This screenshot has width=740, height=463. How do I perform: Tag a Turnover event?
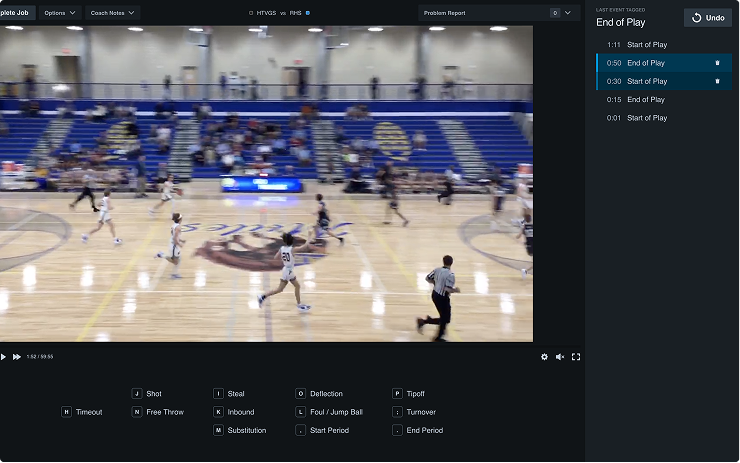point(414,412)
